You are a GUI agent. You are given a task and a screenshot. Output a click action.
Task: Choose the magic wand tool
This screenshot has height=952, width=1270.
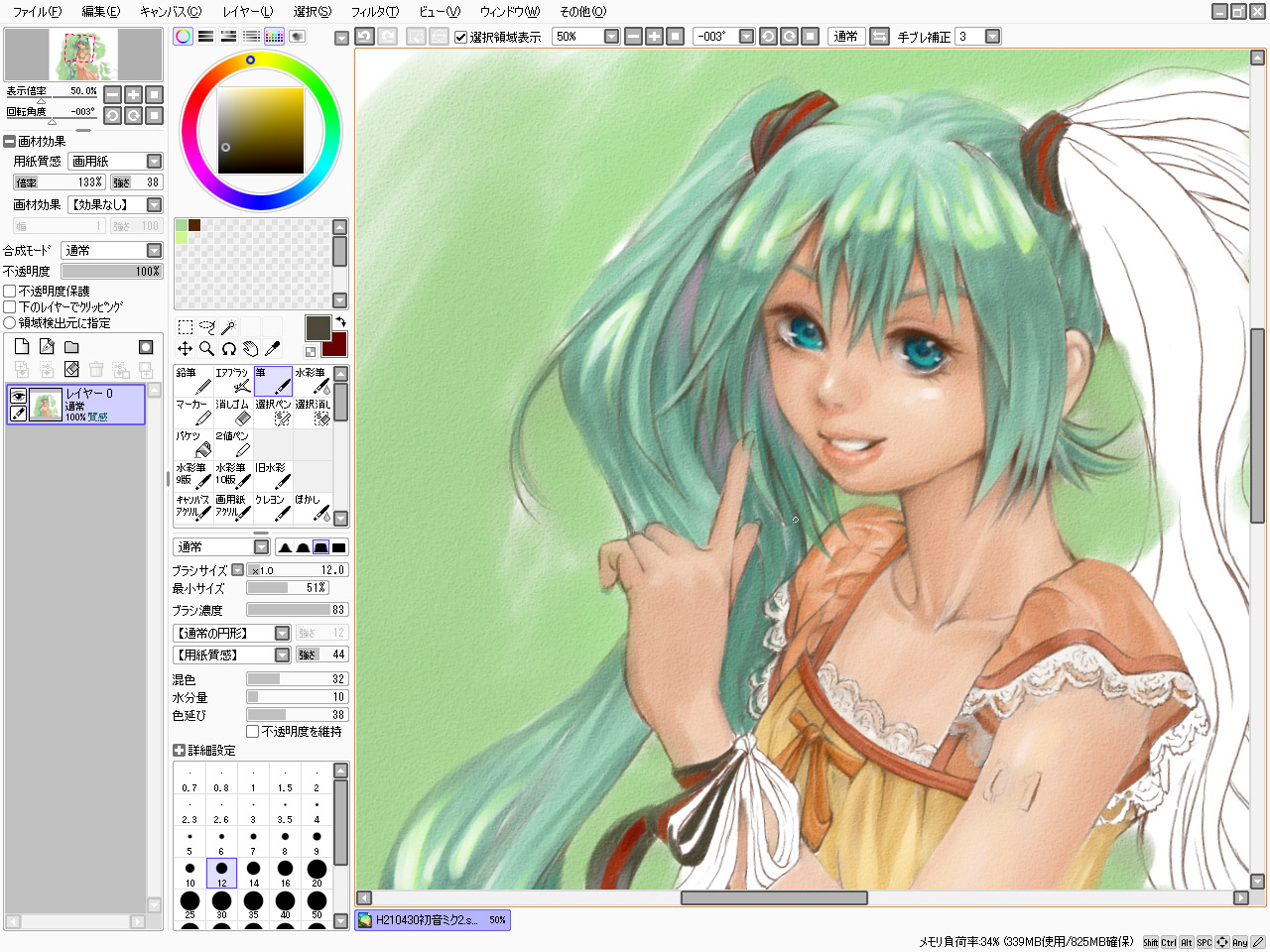click(x=228, y=327)
